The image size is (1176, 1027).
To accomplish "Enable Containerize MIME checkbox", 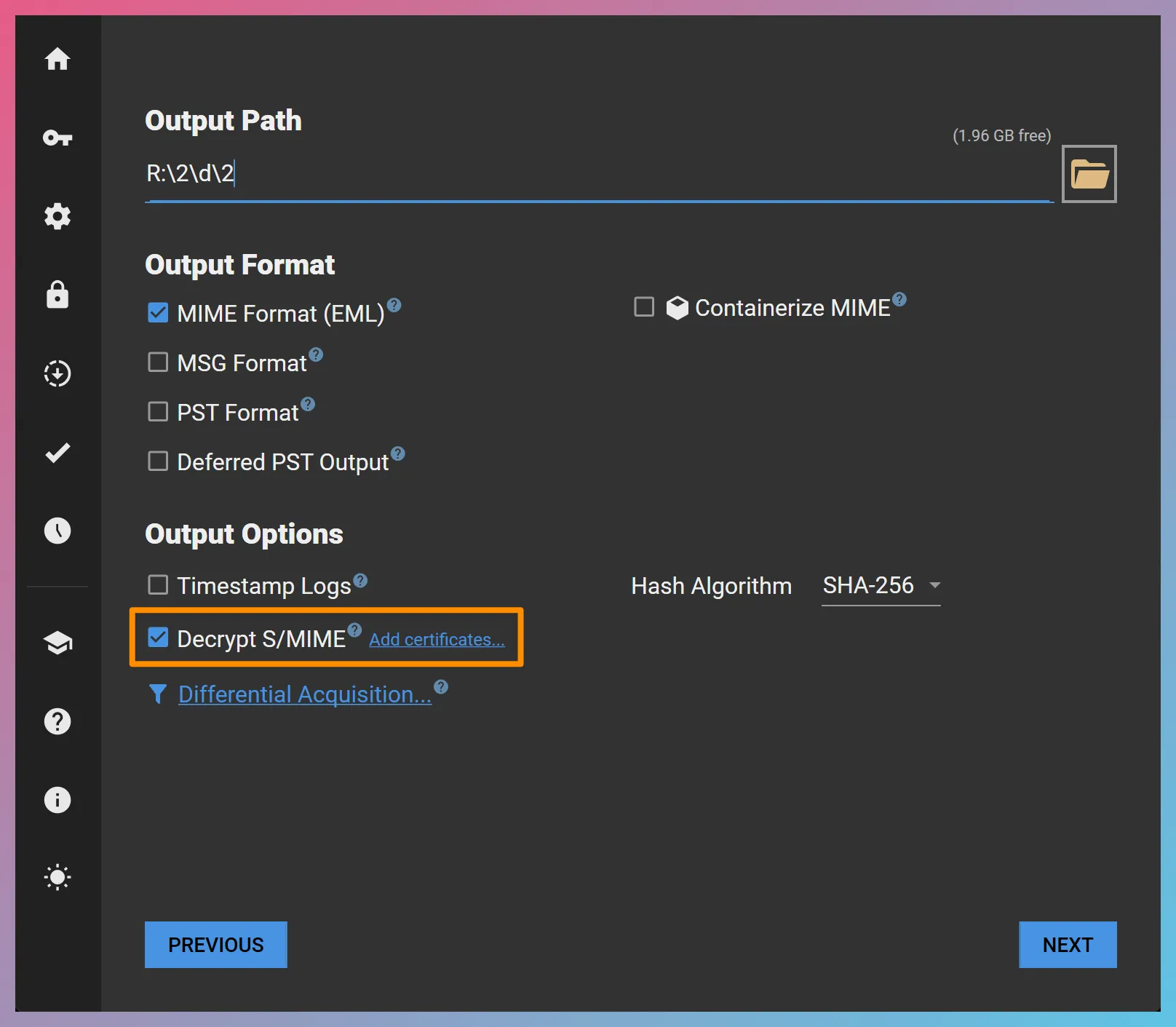I will (644, 307).
